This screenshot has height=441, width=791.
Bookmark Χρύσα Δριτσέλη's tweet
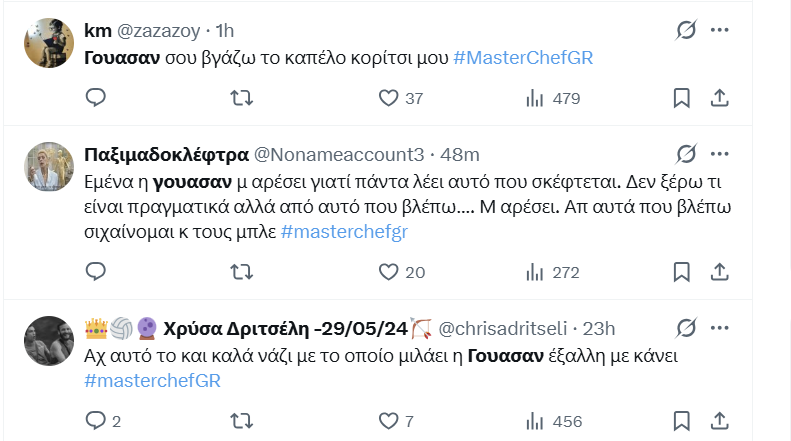tap(681, 421)
